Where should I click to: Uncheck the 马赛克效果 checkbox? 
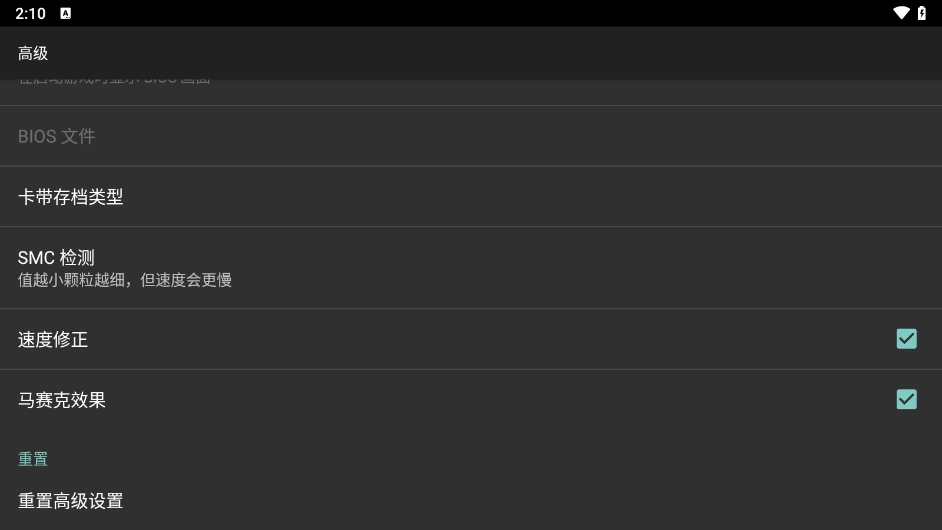click(906, 400)
